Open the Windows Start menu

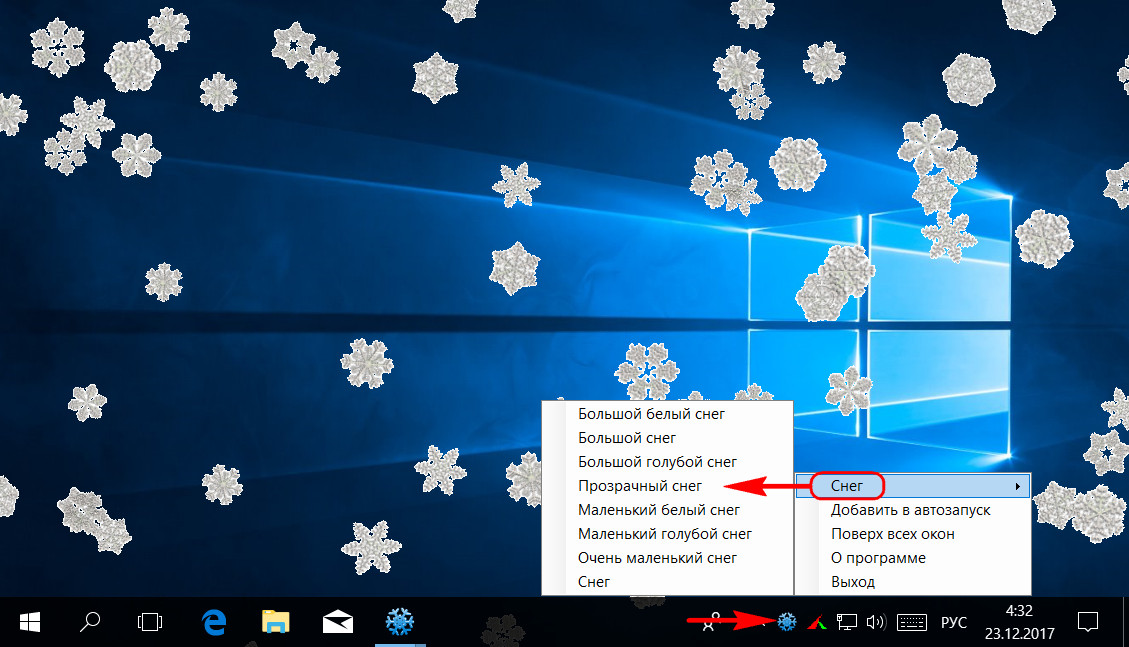tap(30, 622)
